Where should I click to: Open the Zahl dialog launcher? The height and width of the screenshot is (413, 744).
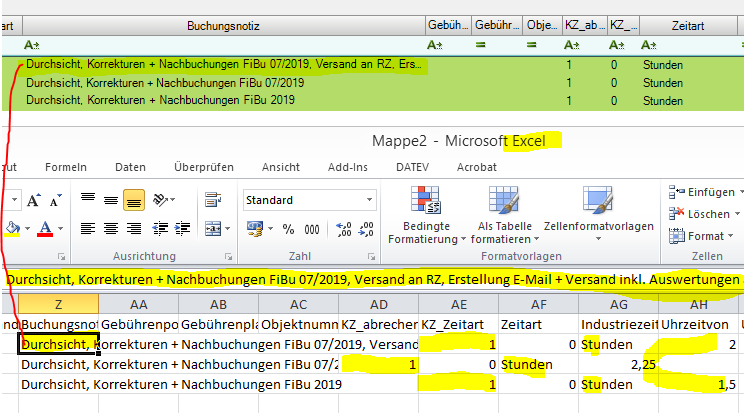point(371,257)
